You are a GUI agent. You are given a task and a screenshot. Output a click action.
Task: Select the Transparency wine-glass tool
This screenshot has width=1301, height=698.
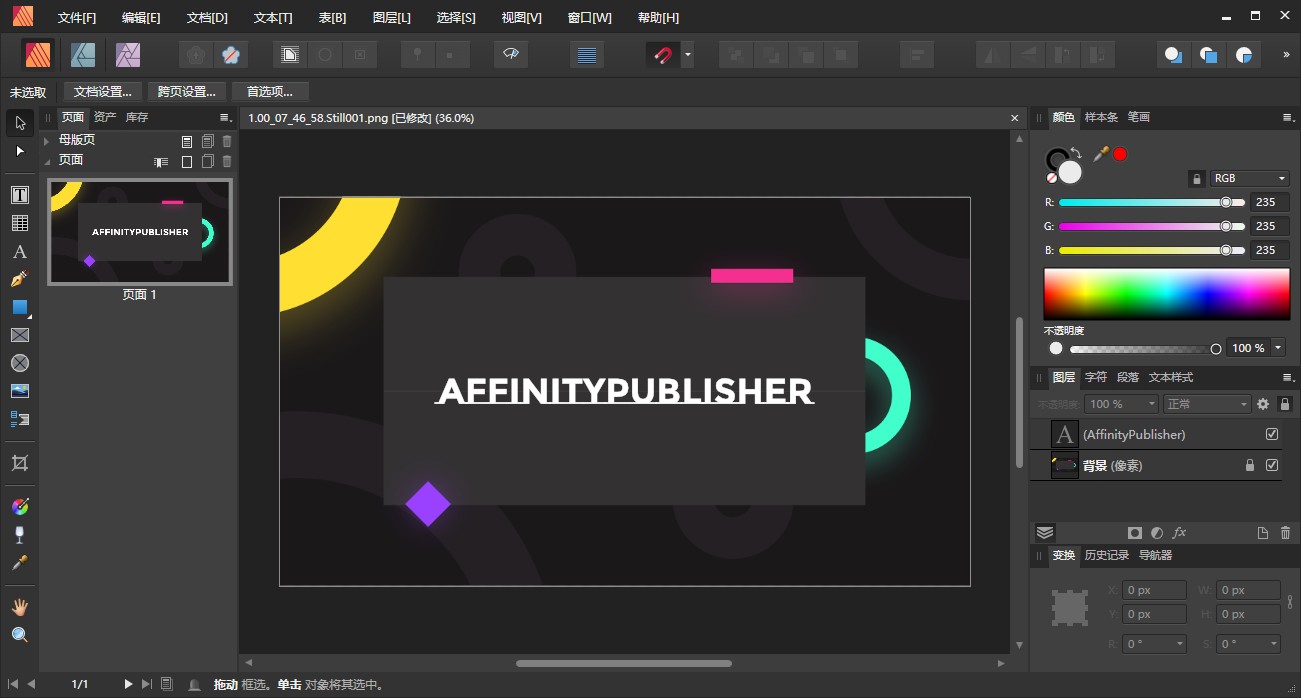click(x=20, y=535)
